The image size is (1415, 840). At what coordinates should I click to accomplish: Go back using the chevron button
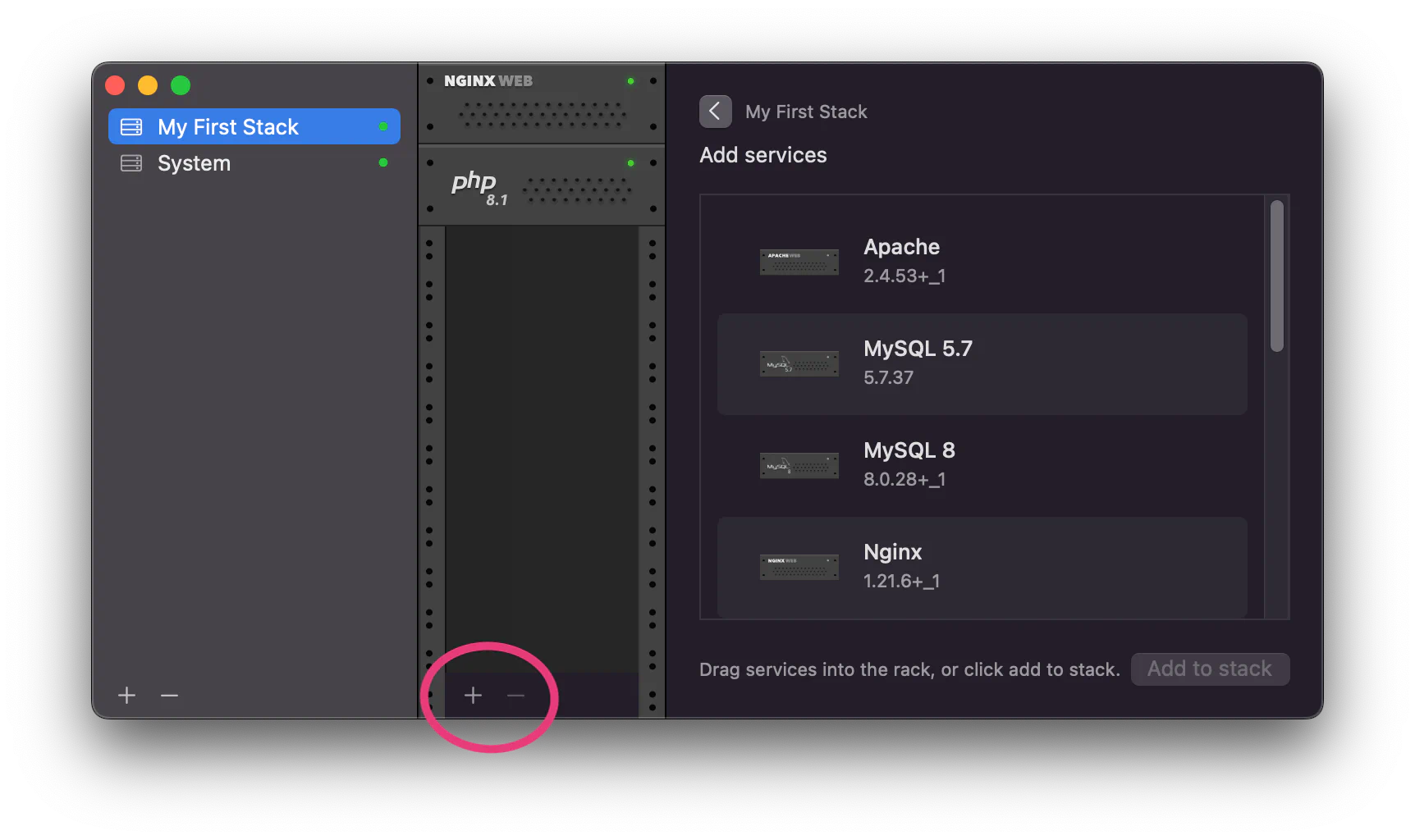pos(715,112)
